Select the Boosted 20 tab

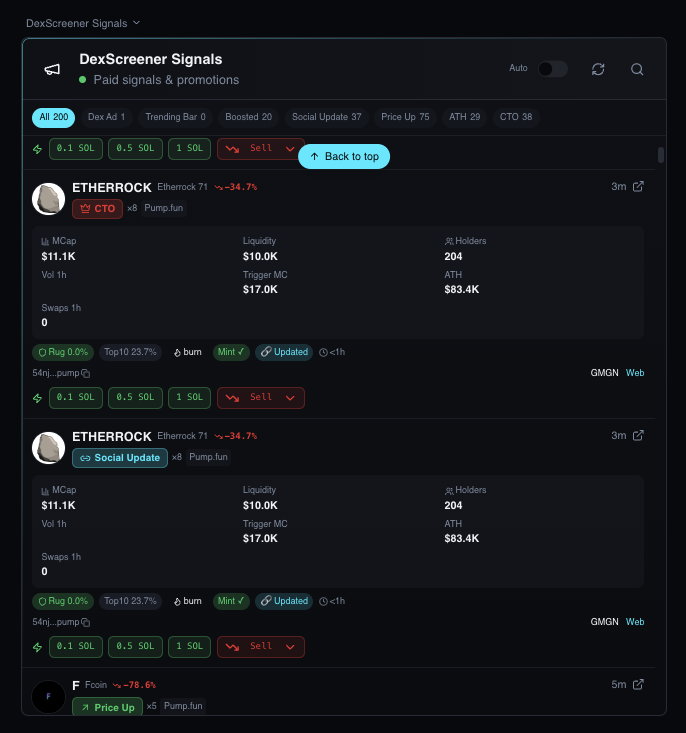tap(248, 117)
